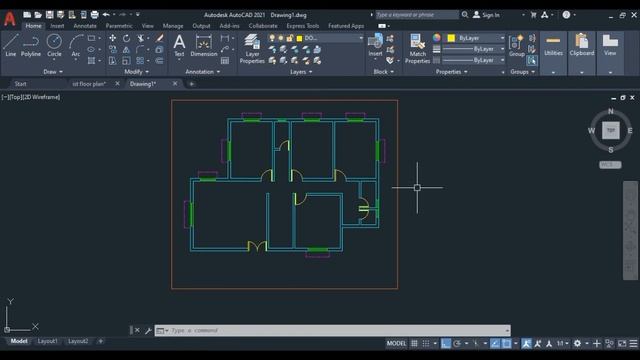Open Layer Properties manager
This screenshot has width=640, height=360.
point(252,49)
